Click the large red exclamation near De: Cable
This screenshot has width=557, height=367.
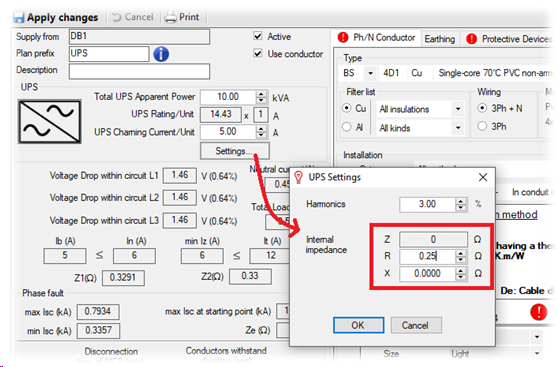pos(539,312)
